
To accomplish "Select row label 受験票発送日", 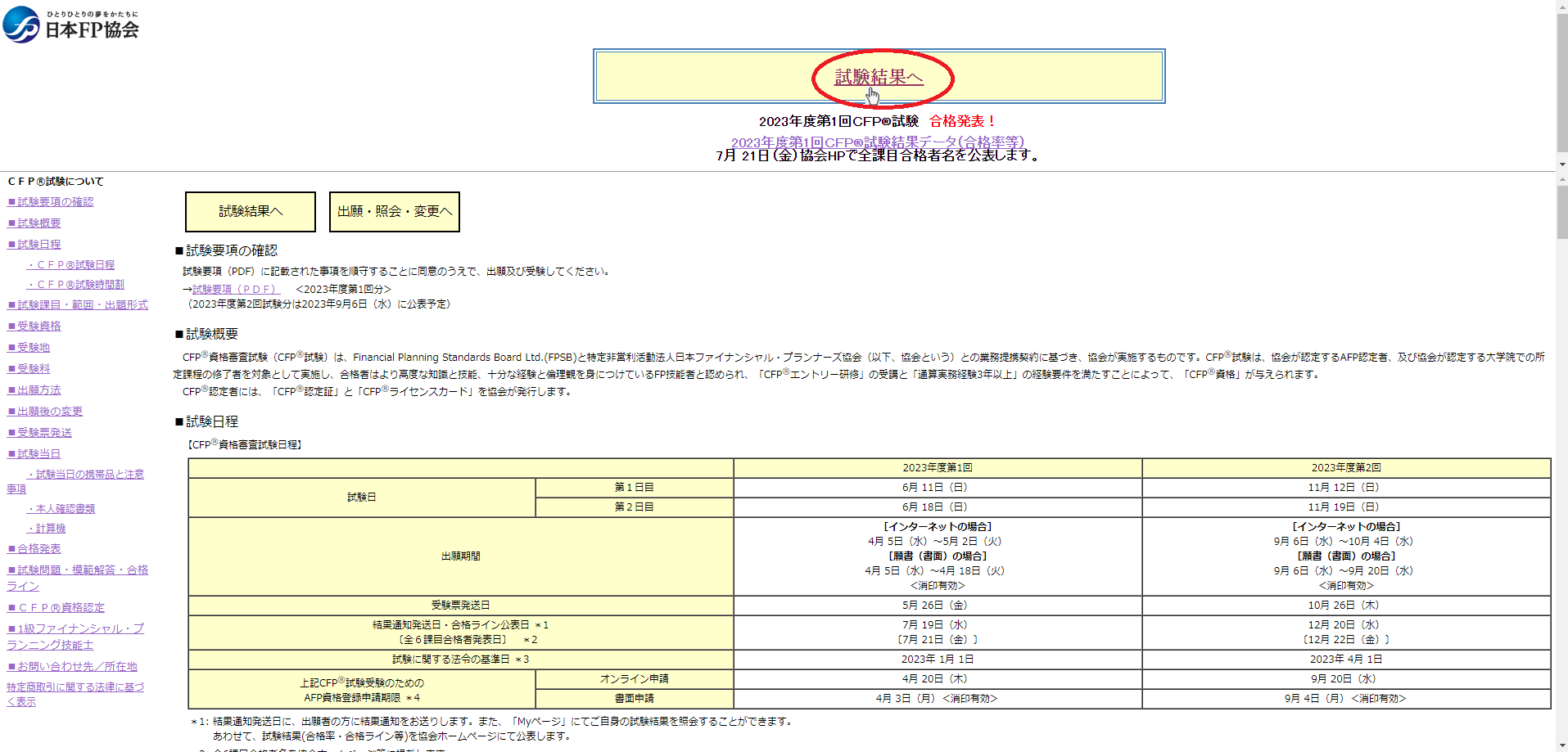I will tap(460, 606).
